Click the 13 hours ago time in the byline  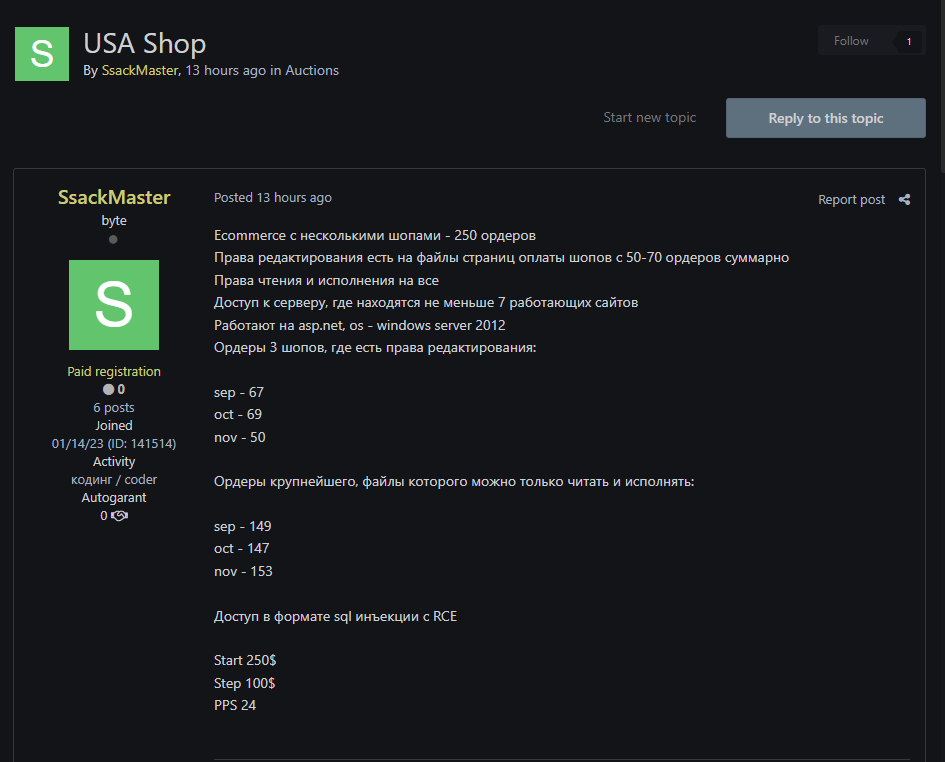click(x=226, y=70)
